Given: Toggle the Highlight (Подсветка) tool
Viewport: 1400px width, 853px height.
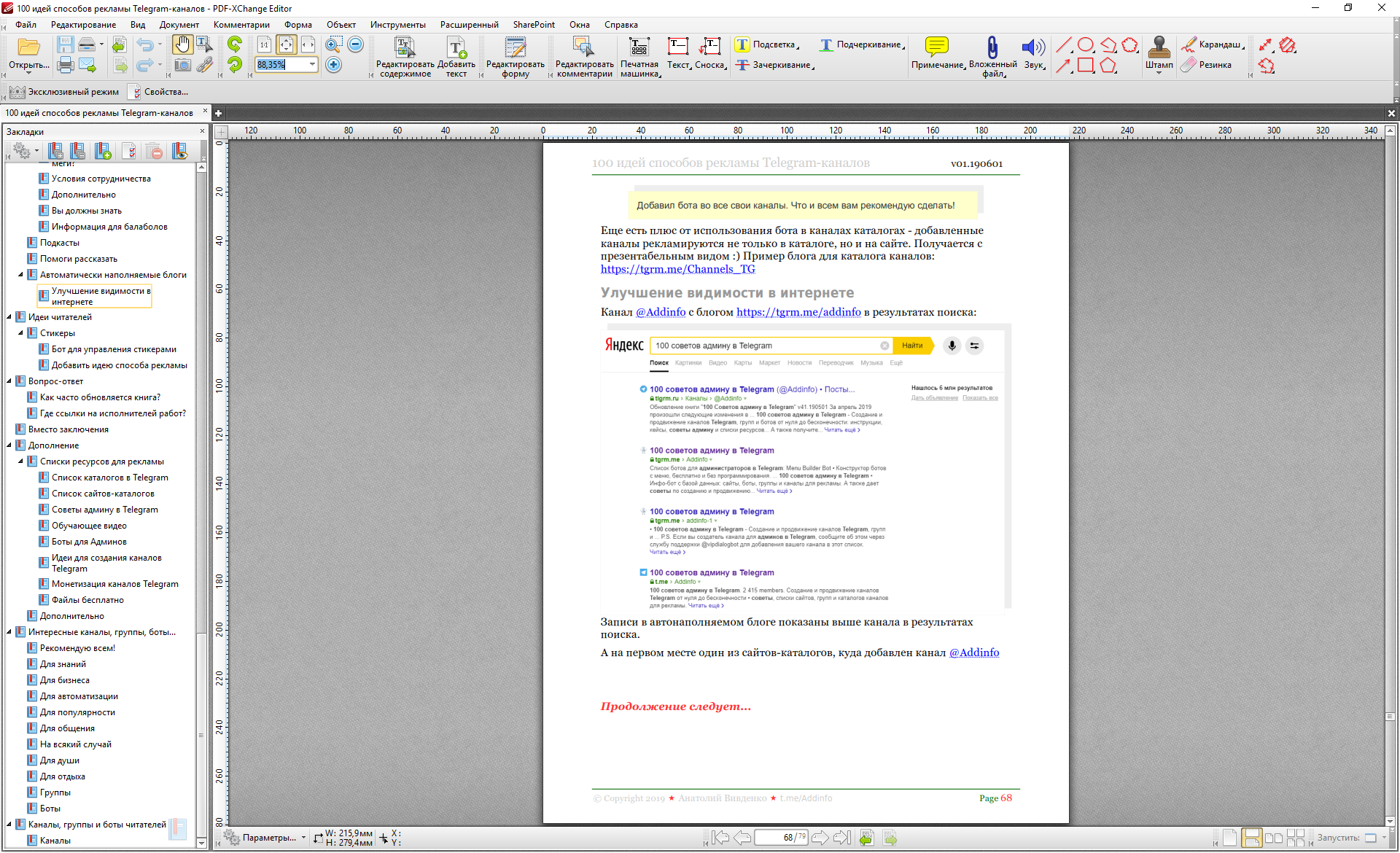Looking at the screenshot, I should point(766,45).
